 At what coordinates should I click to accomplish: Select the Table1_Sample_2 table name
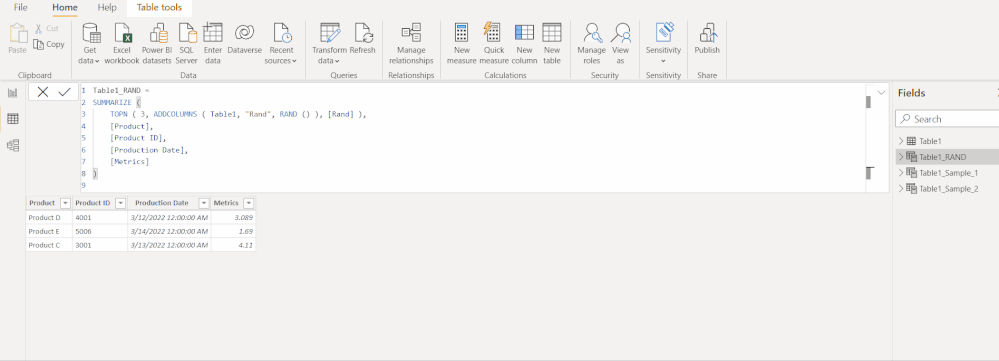tap(949, 188)
